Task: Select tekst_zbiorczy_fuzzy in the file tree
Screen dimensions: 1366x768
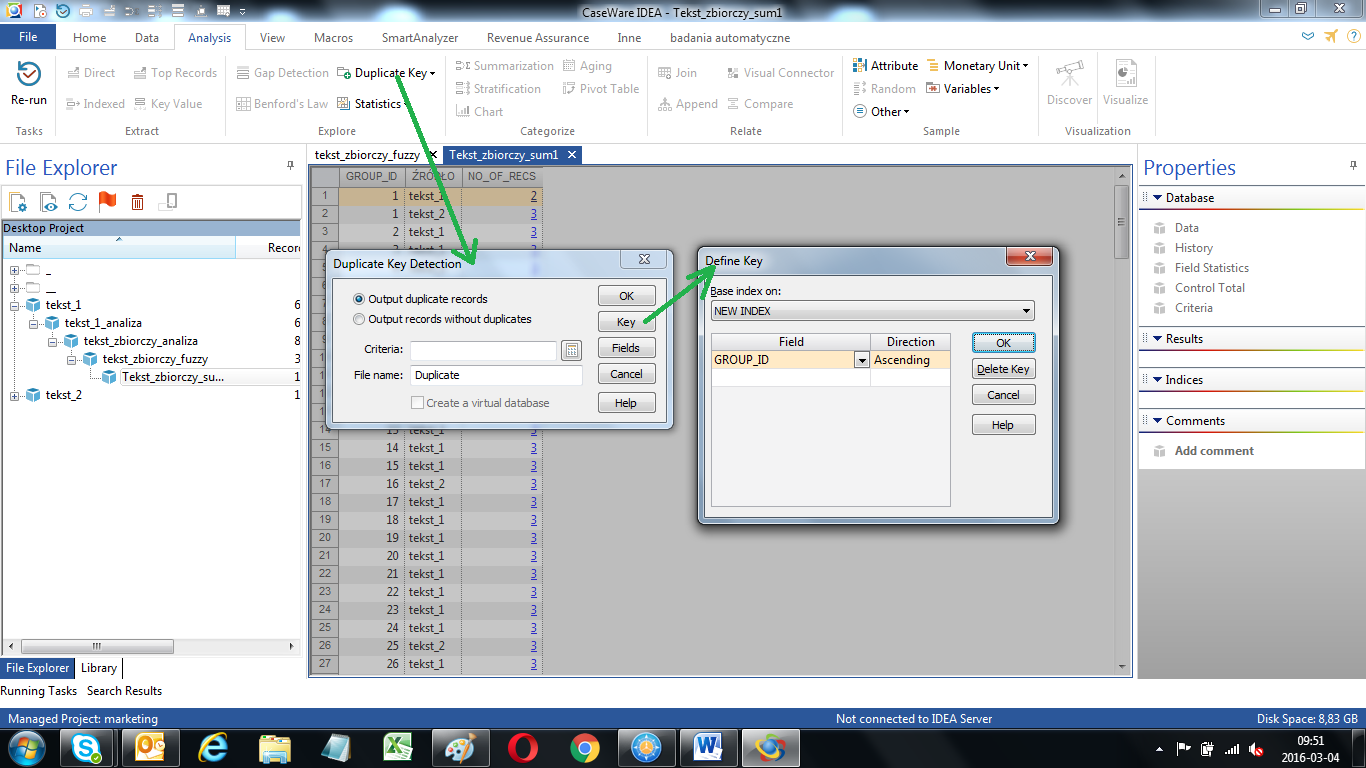Action: 155,359
